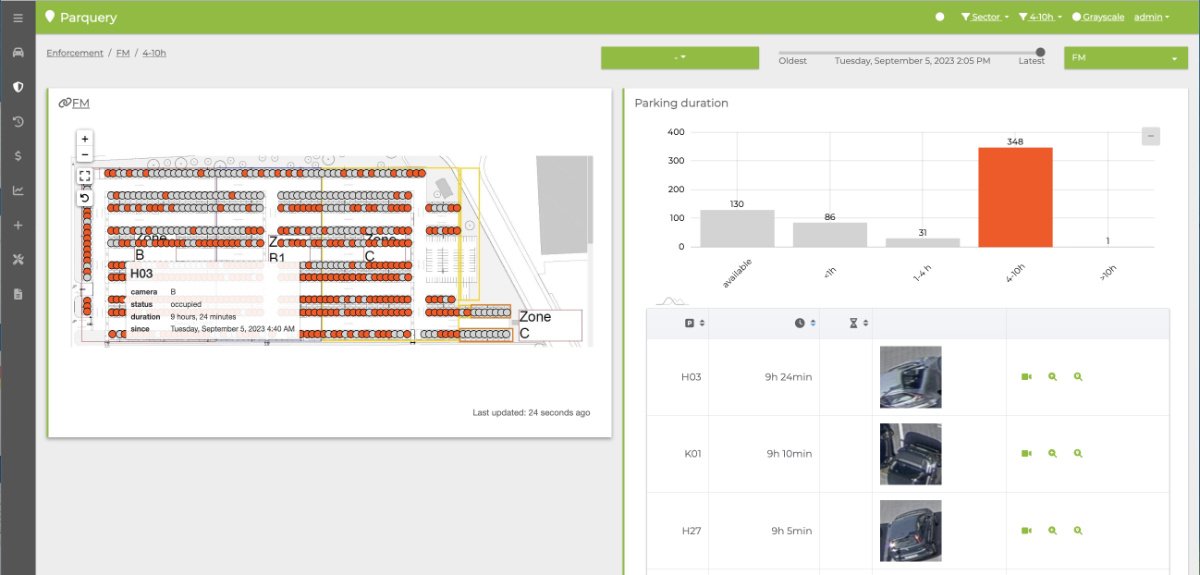This screenshot has height=575, width=1200.
Task: Select the dollar sign icon in the sidebar
Action: click(x=17, y=156)
